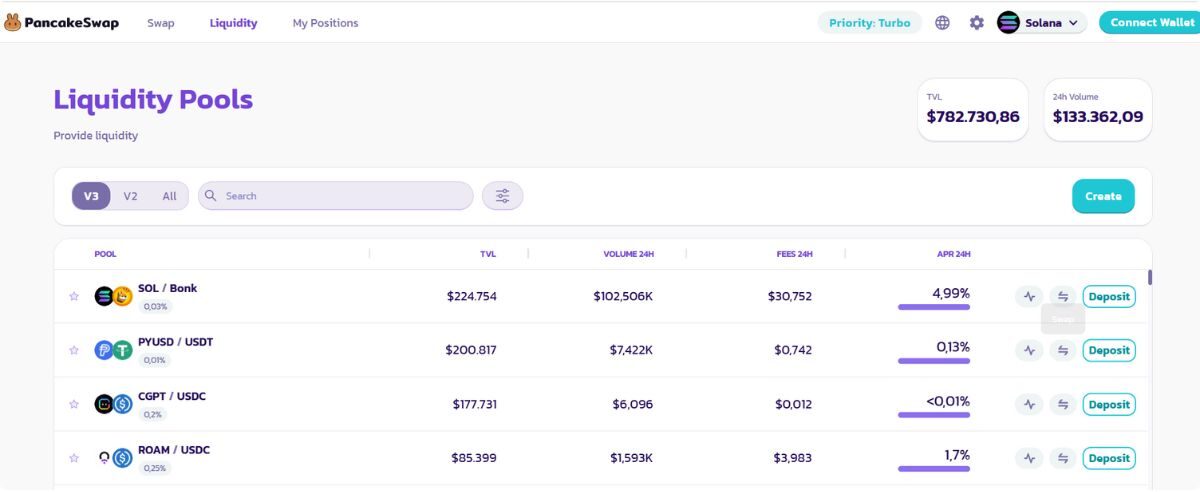This screenshot has width=1200, height=492.
Task: Click the 0,13% APR bar
Action: click(934, 361)
